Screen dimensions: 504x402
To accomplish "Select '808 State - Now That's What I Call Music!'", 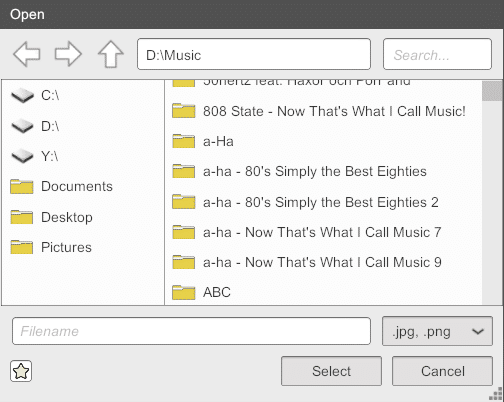I will [x=334, y=111].
